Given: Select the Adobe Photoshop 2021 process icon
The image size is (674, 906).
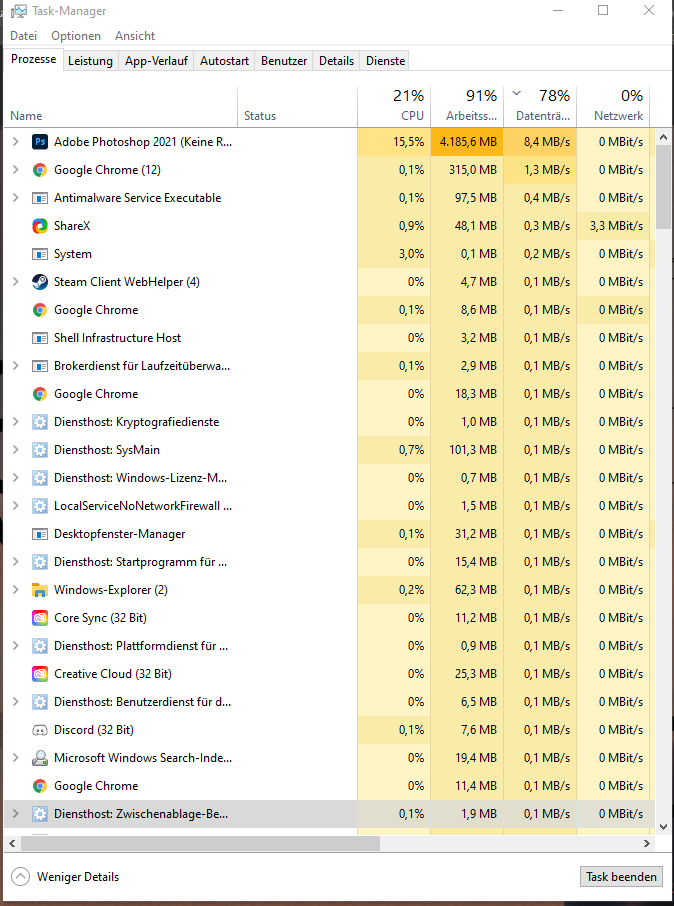Looking at the screenshot, I should click(39, 142).
